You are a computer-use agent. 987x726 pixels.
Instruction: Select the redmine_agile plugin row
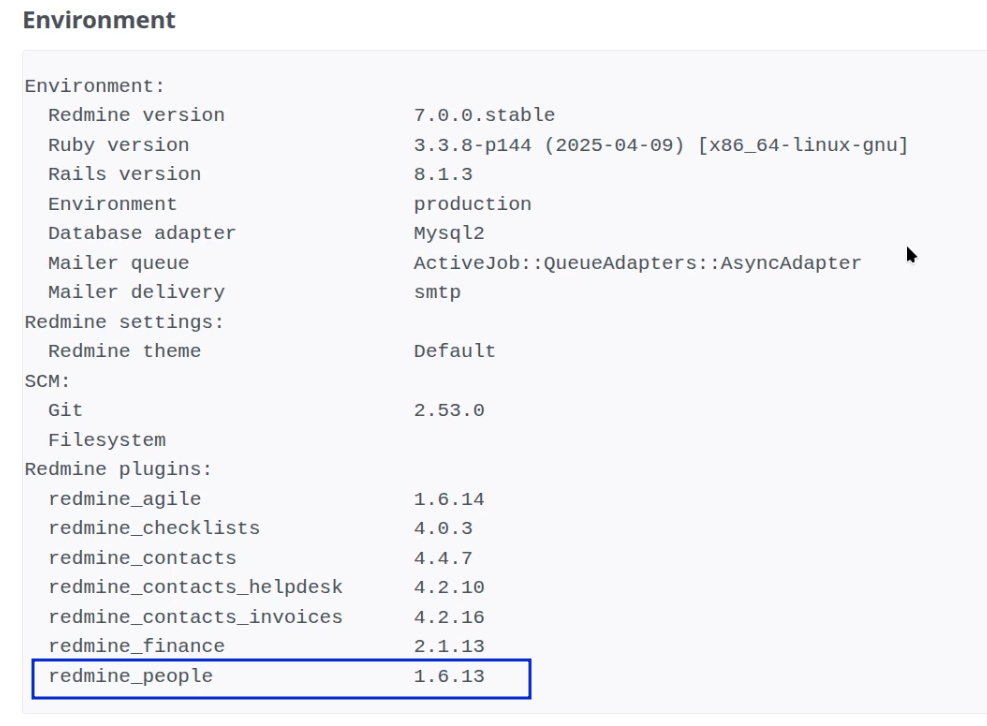tap(266, 499)
